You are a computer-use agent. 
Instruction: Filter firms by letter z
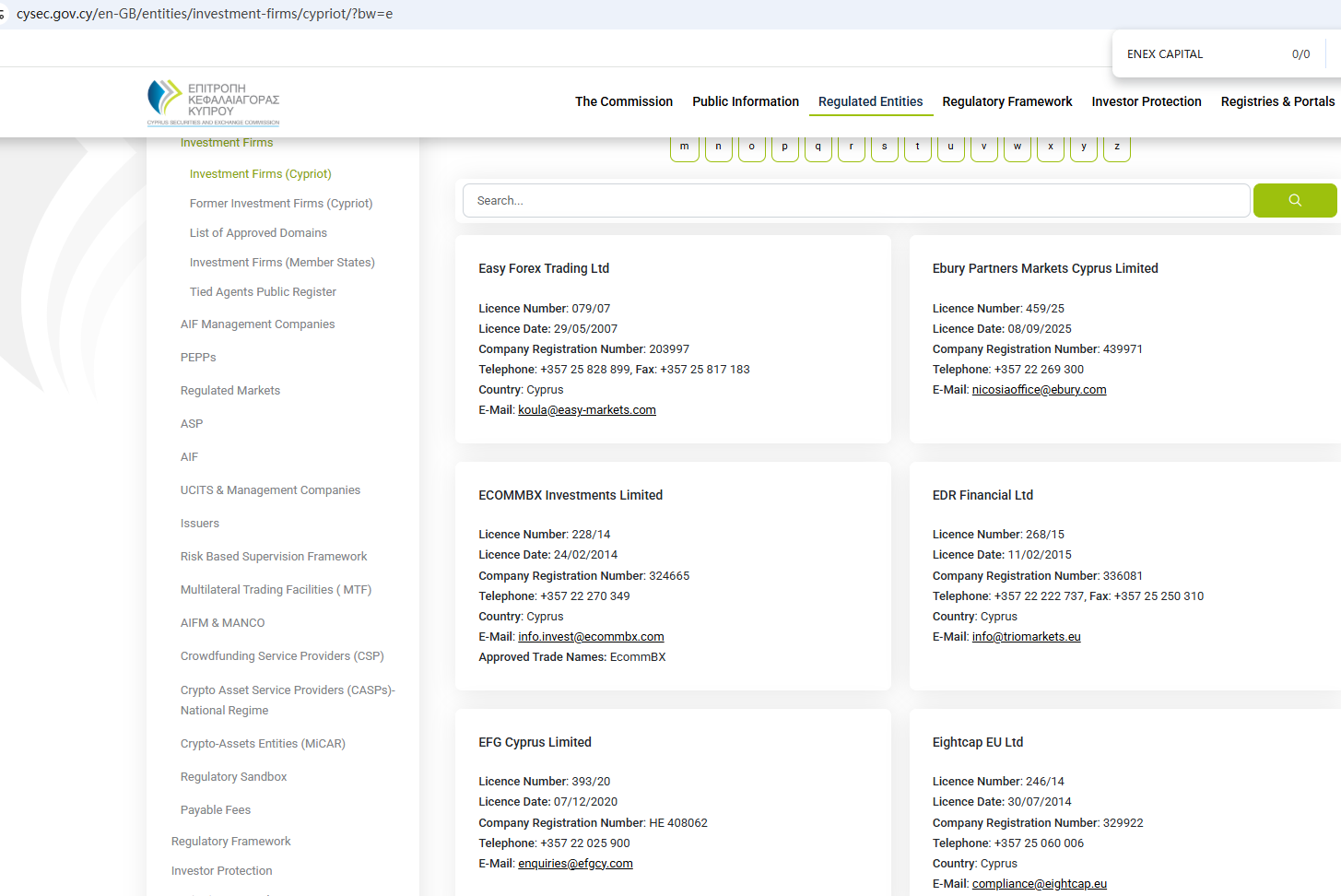(x=1116, y=147)
